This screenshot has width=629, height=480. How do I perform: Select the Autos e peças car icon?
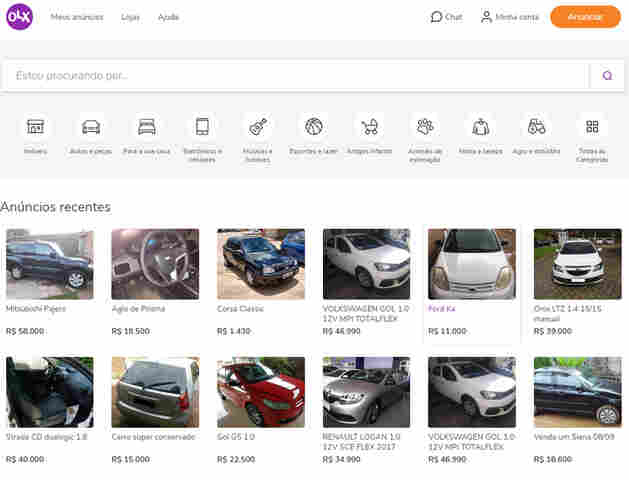(91, 127)
